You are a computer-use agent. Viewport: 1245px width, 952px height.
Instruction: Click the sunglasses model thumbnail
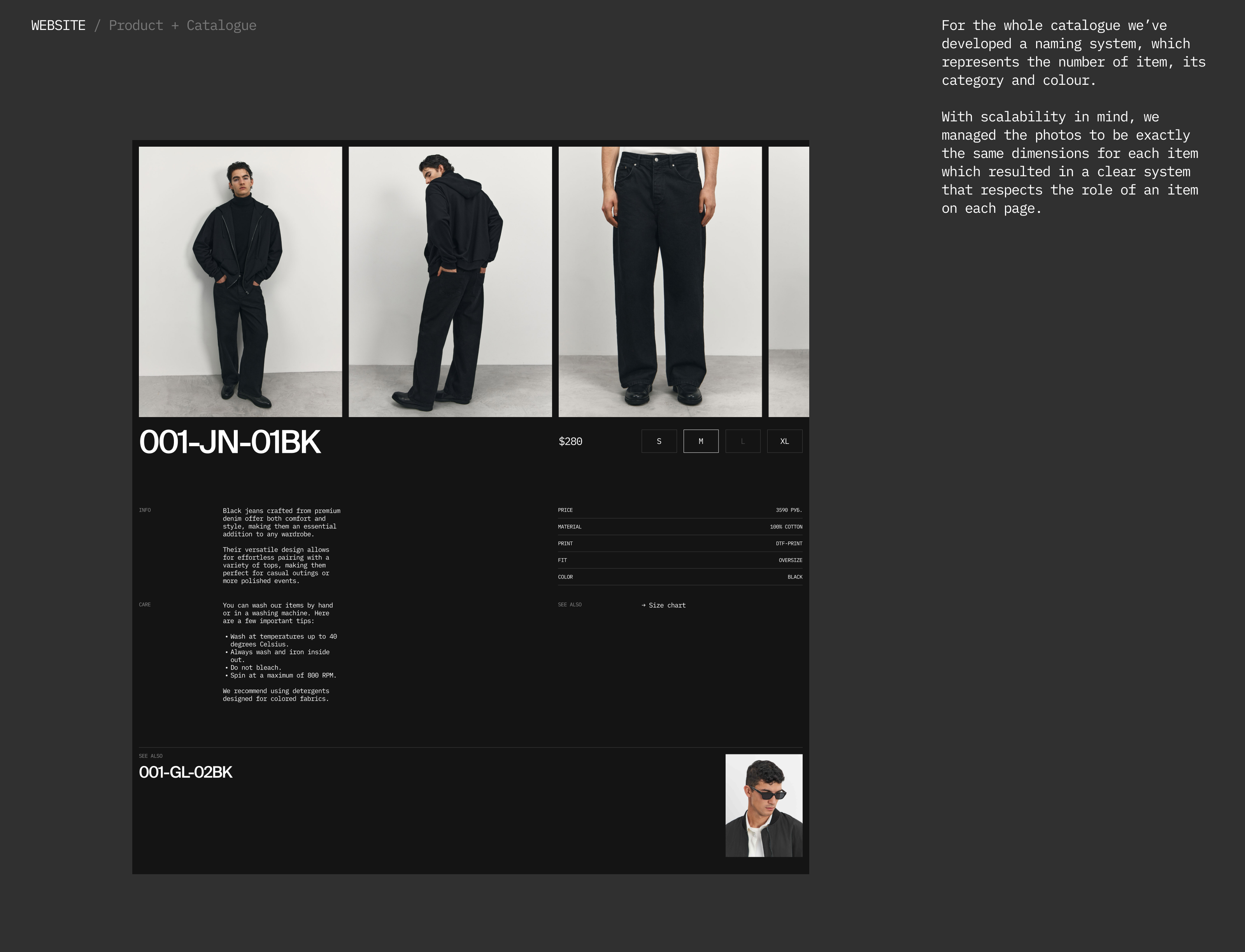(x=763, y=805)
